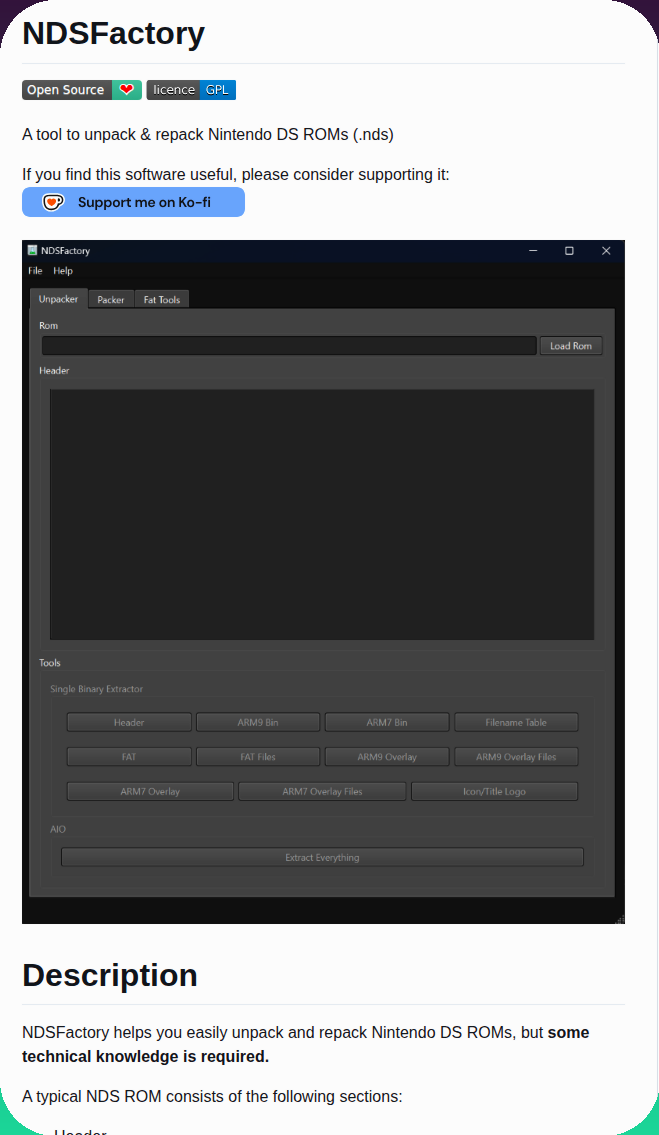Click the NDSFactory page heading

click(x=114, y=33)
